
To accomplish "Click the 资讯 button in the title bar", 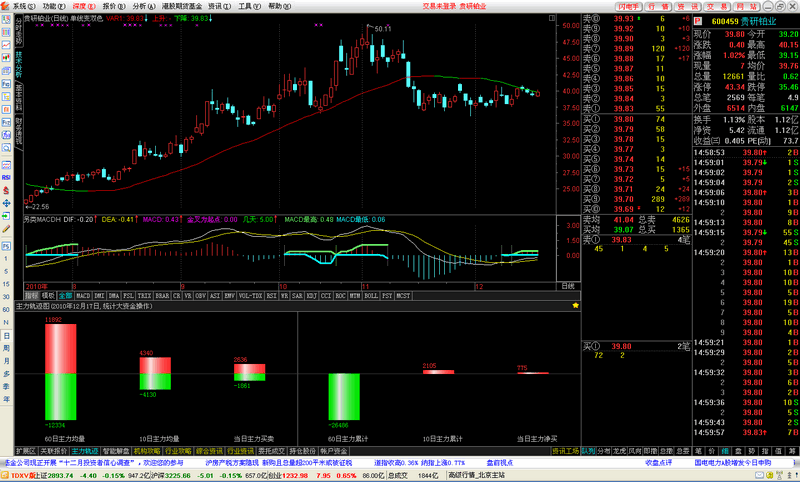I will (x=688, y=6).
